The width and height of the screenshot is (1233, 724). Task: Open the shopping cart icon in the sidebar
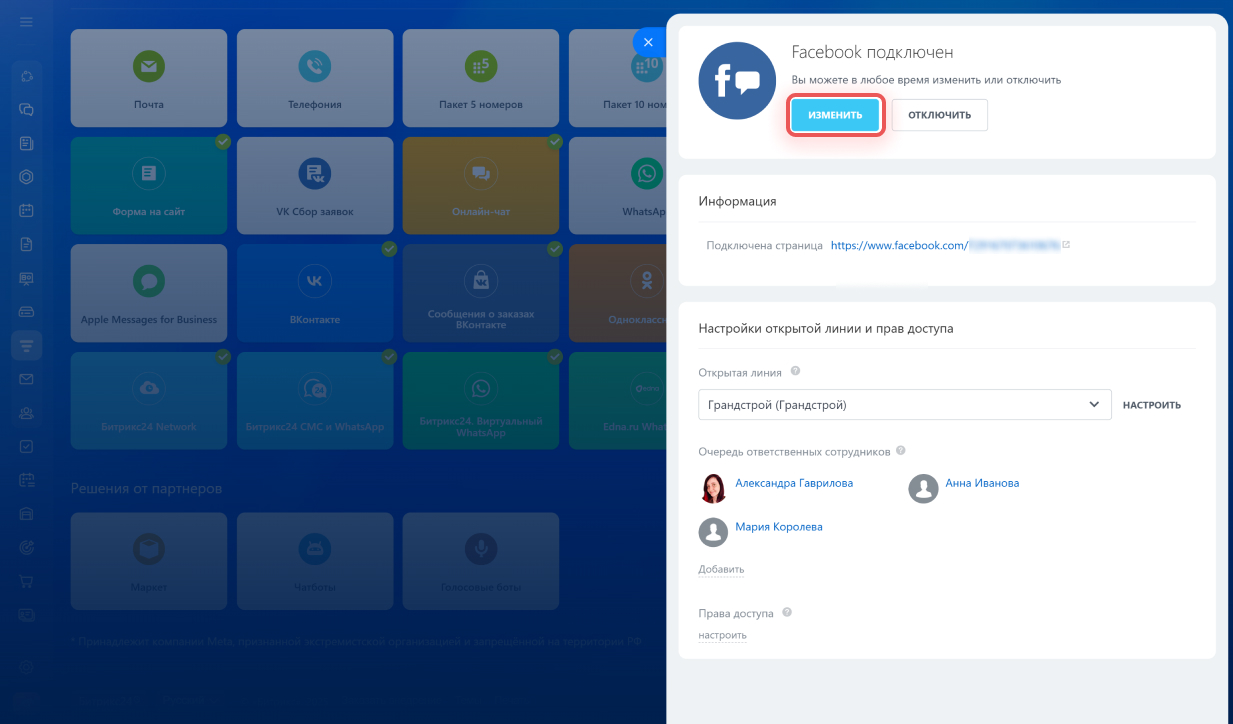[26, 580]
